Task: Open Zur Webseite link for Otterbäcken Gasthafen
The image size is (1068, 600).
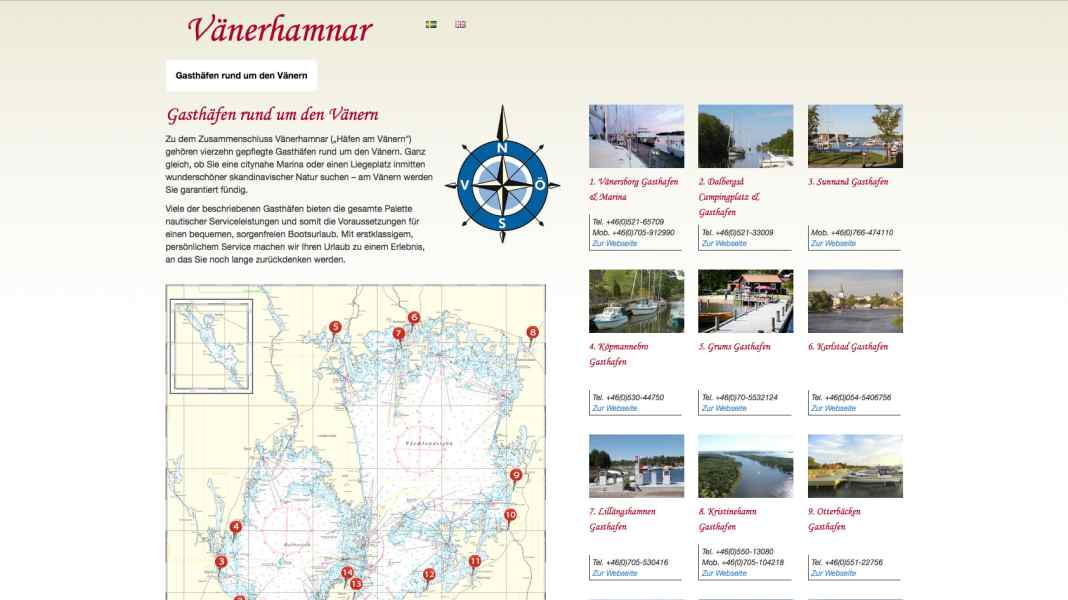Action: tap(833, 573)
